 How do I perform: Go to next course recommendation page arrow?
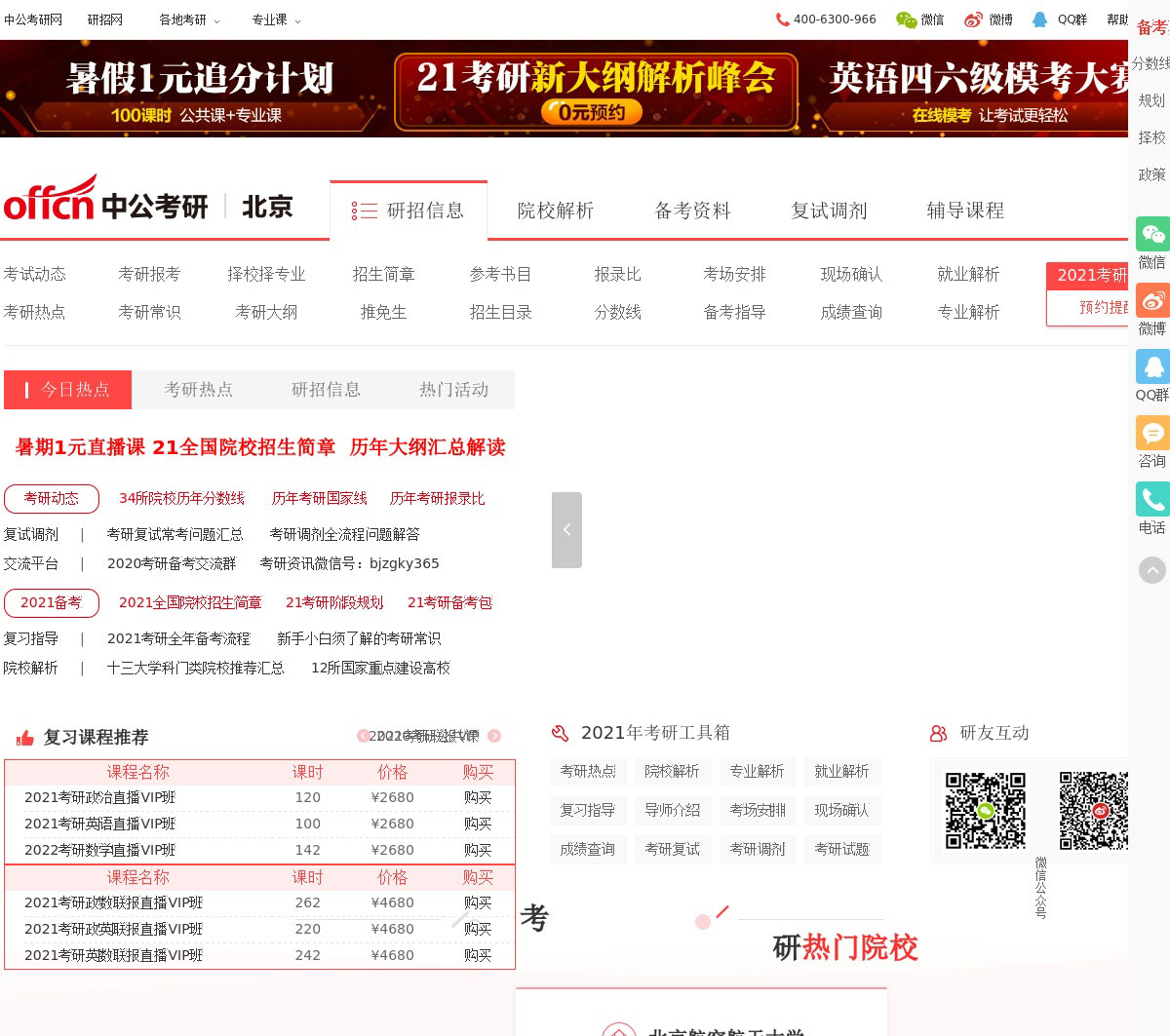point(494,736)
